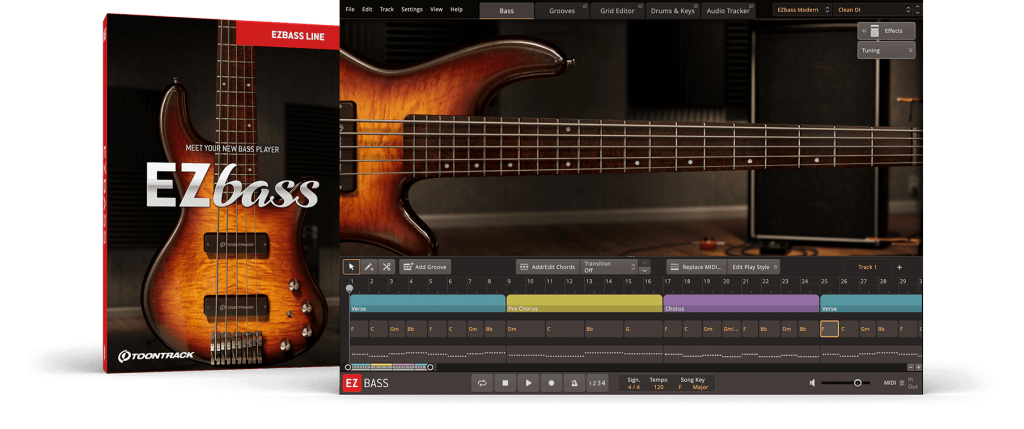Select the Chorus song part
Image resolution: width=1024 pixels, height=429 pixels.
[x=741, y=303]
